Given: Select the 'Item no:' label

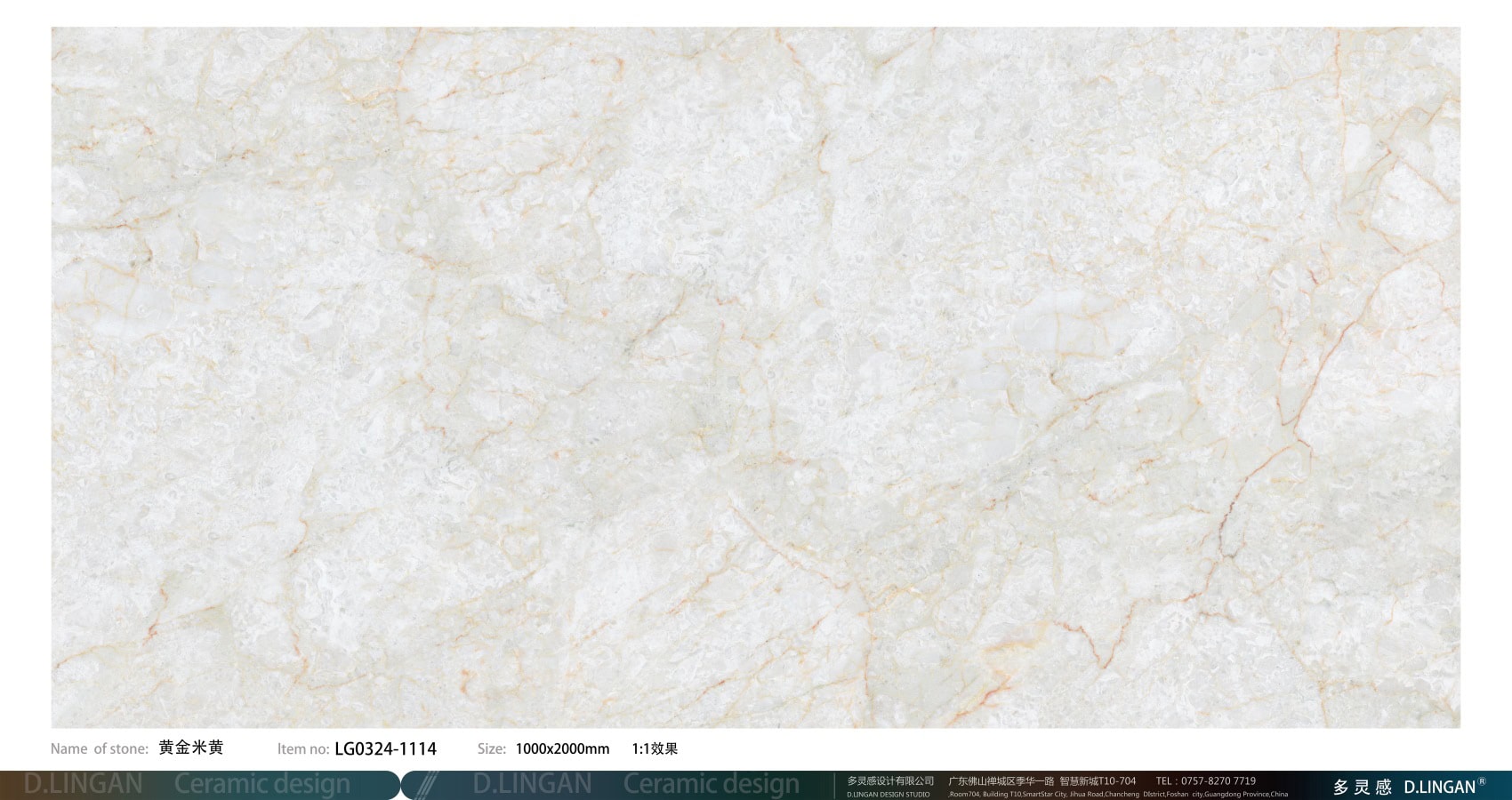Looking at the screenshot, I should click(x=302, y=749).
